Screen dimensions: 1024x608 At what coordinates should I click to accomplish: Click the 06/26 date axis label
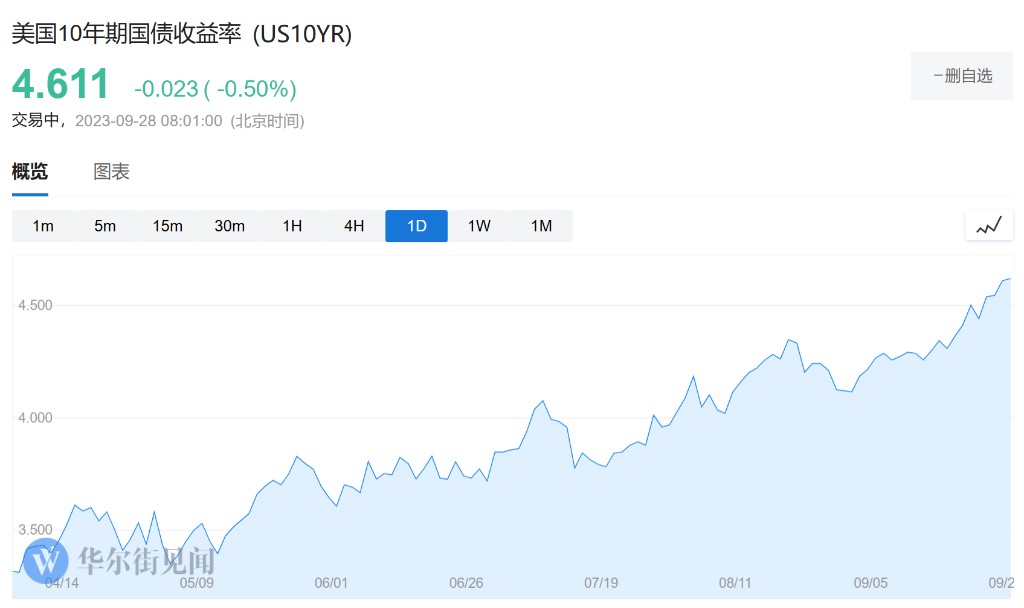point(466,583)
